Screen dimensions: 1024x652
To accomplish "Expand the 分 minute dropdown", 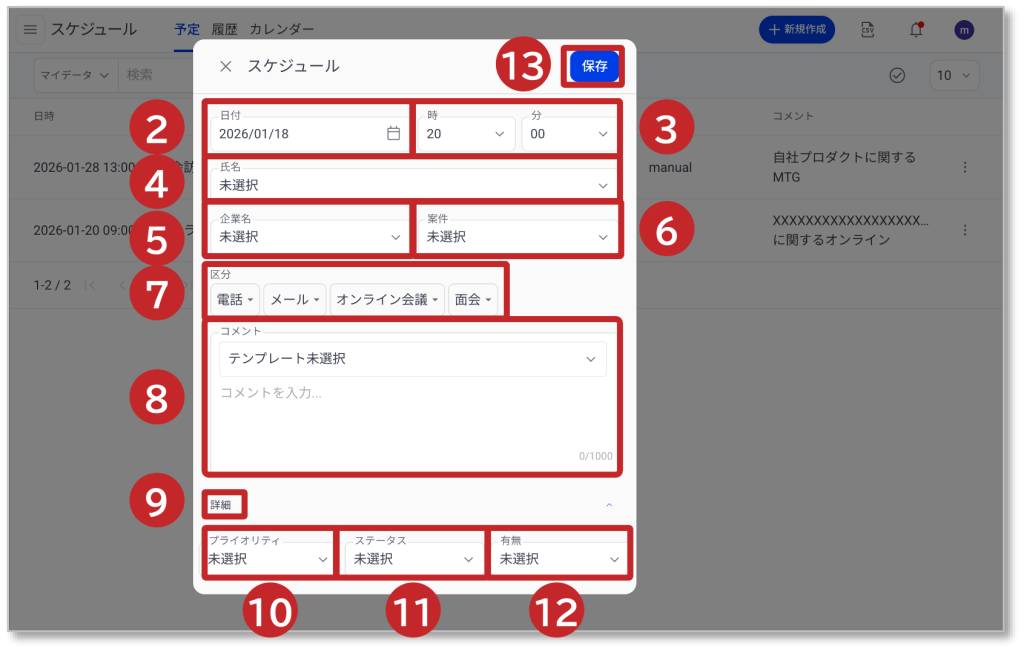I will [568, 134].
